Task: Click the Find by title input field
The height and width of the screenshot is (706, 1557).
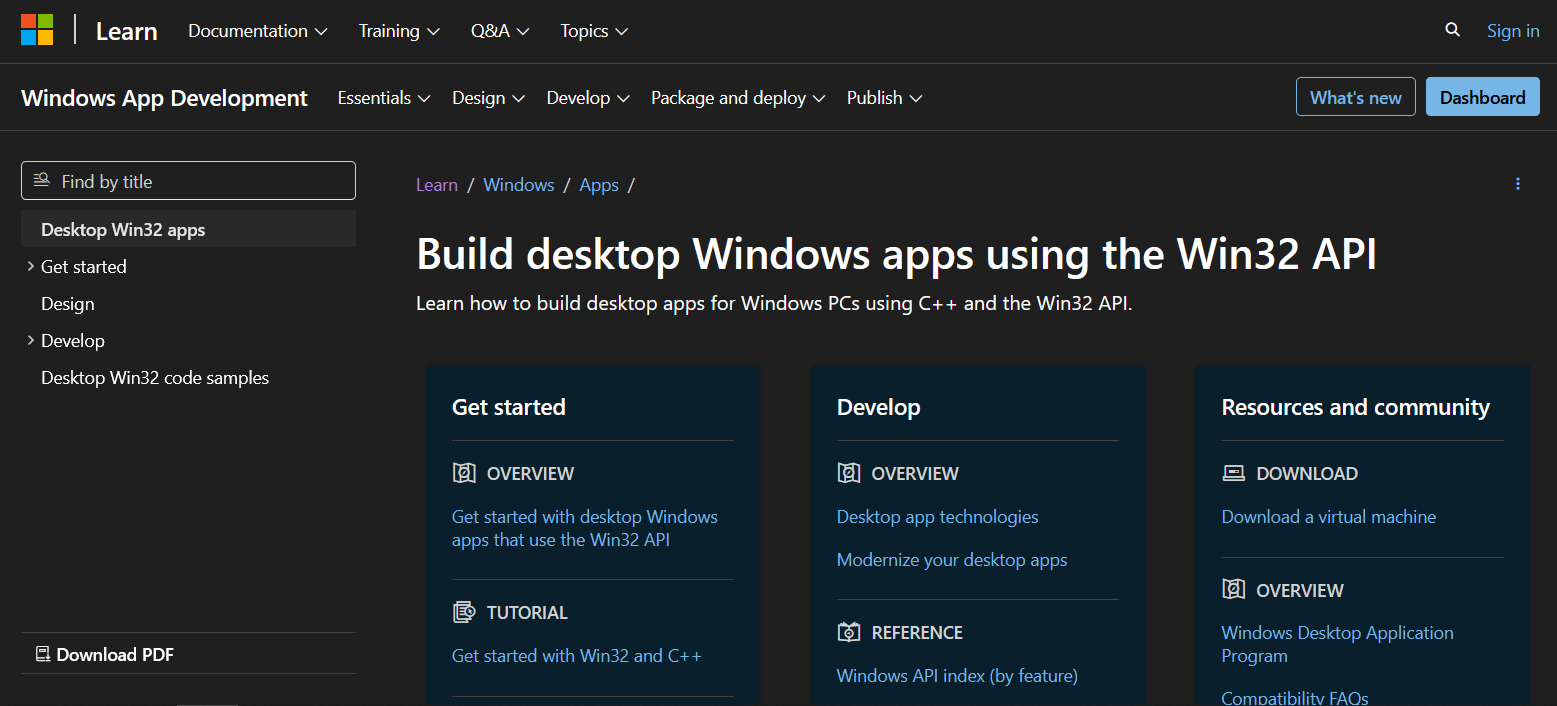Action: point(200,181)
